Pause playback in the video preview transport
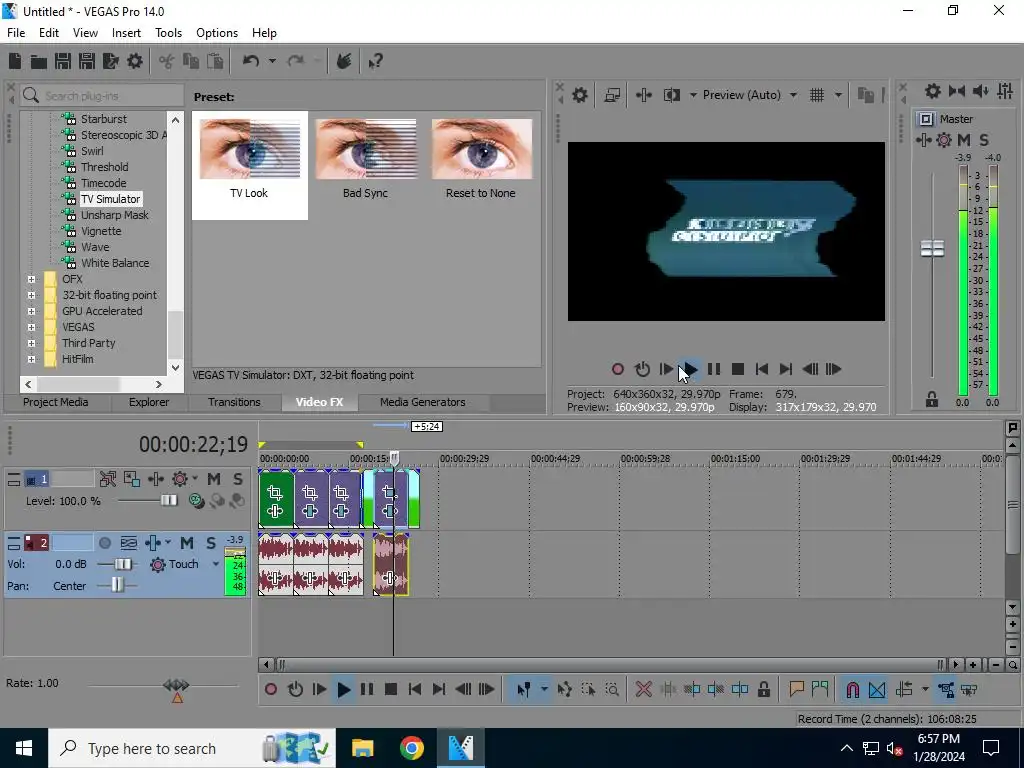The width and height of the screenshot is (1024, 768). (714, 370)
